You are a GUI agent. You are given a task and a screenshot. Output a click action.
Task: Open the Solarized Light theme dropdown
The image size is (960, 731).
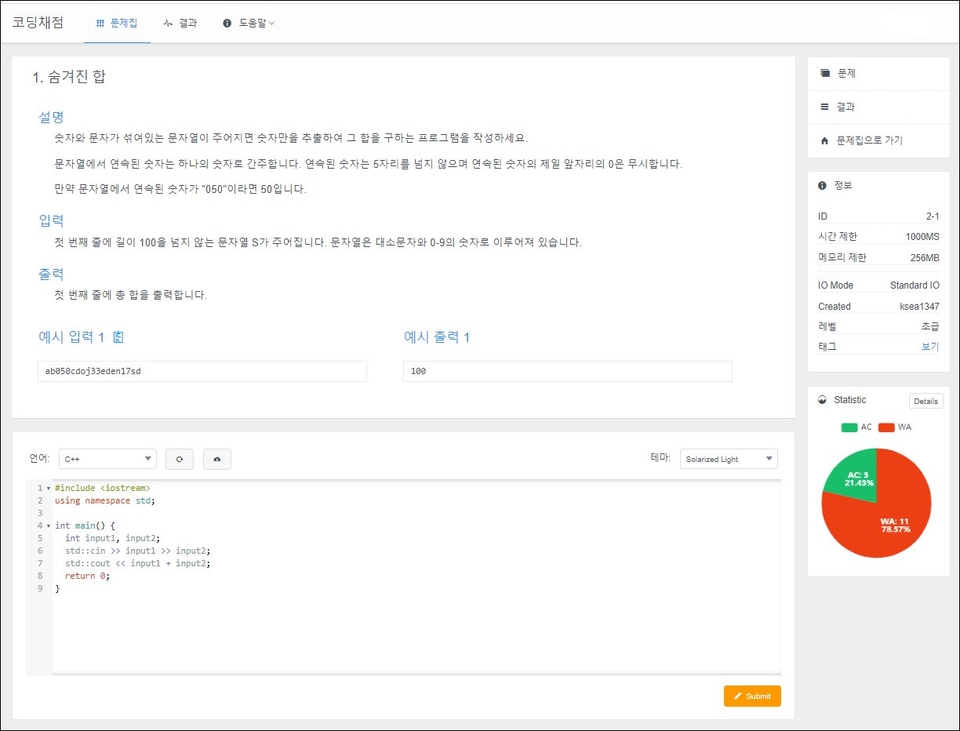[x=729, y=459]
